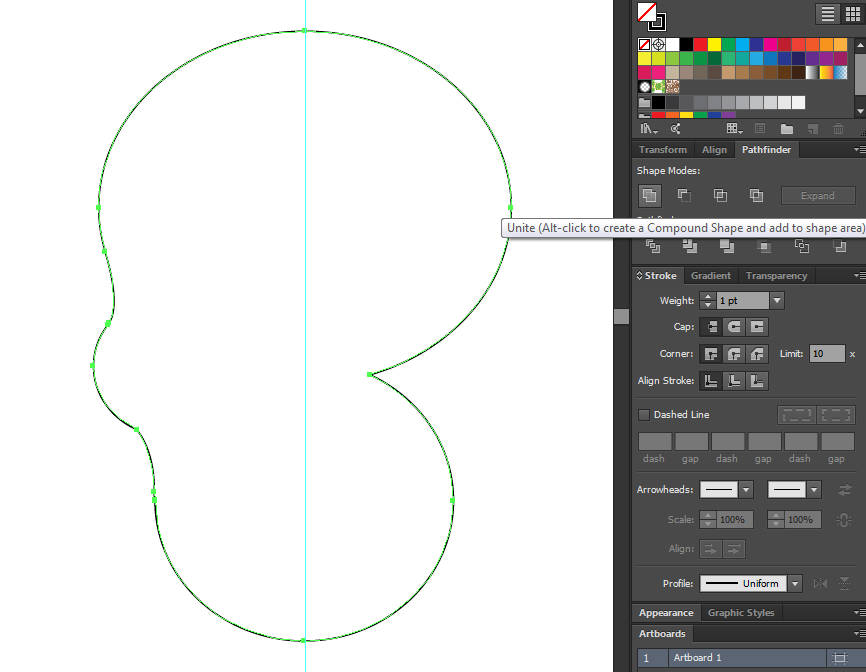Enable the Dashed Line checkbox
The image size is (866, 672).
(x=644, y=415)
